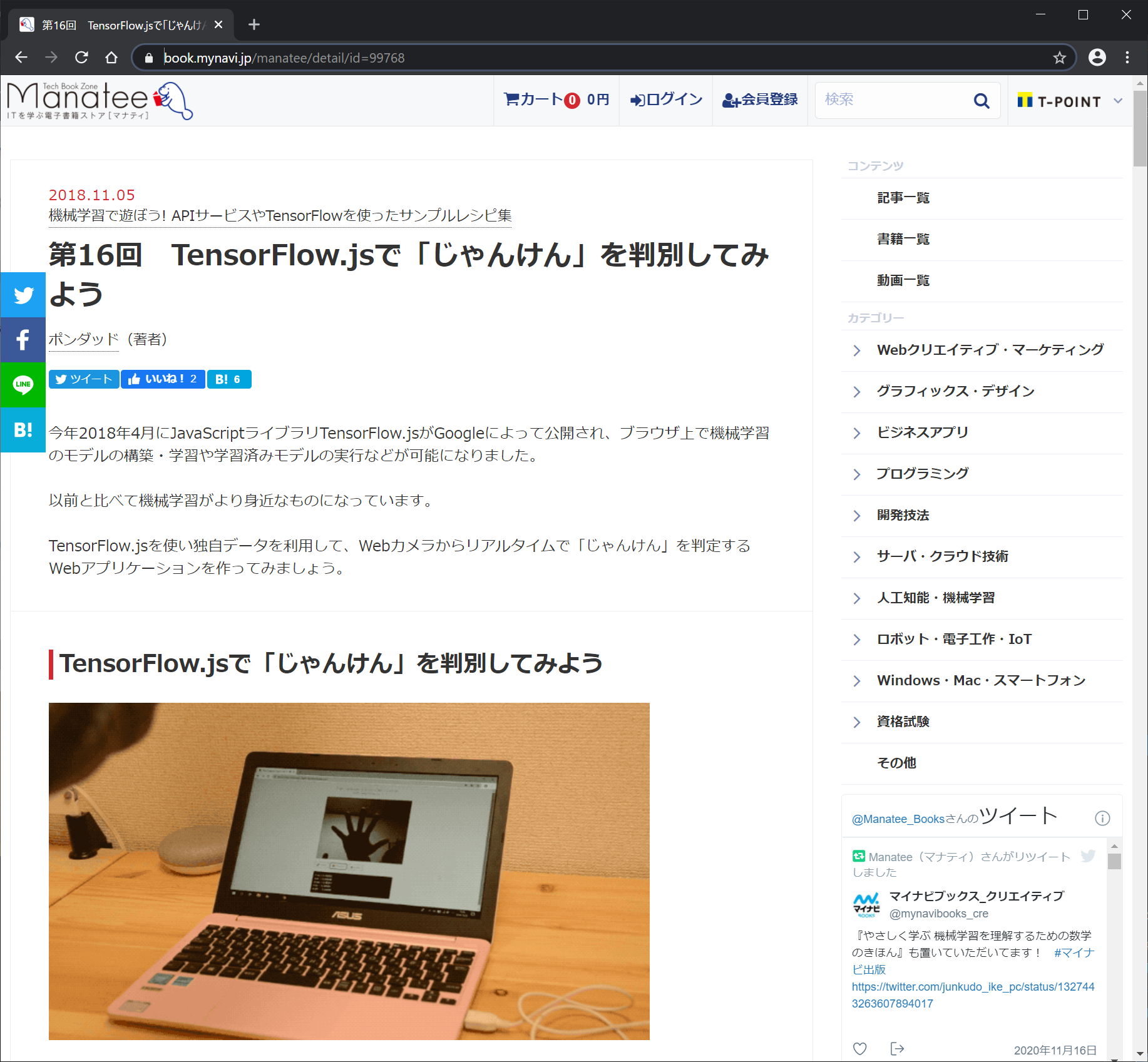Click the browser forward arrow

coord(51,58)
